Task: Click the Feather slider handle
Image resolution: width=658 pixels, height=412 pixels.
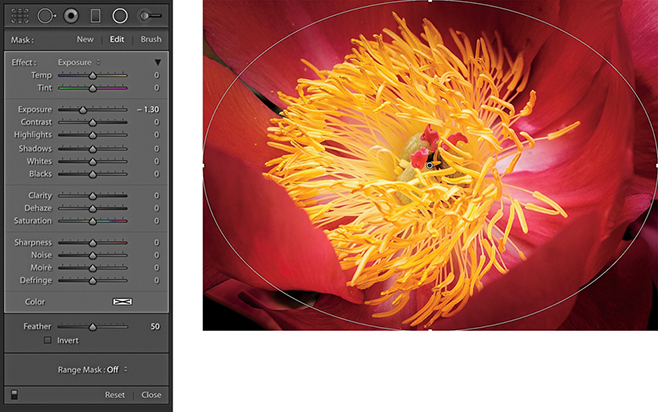Action: click(93, 326)
